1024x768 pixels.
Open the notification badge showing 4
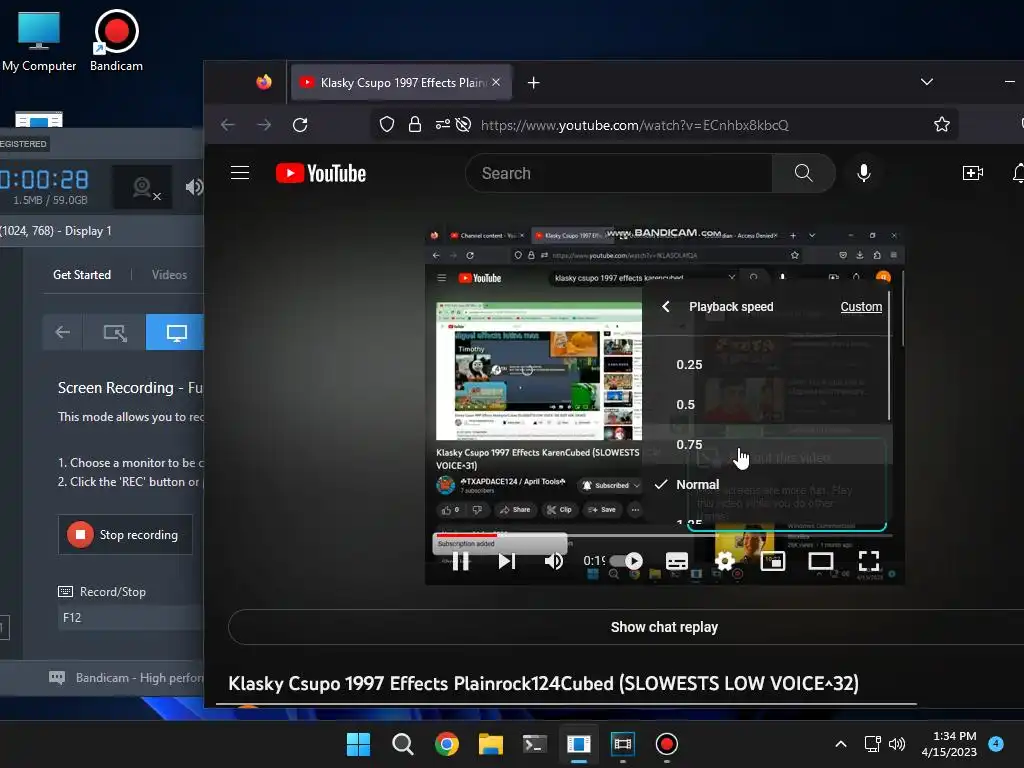point(996,744)
